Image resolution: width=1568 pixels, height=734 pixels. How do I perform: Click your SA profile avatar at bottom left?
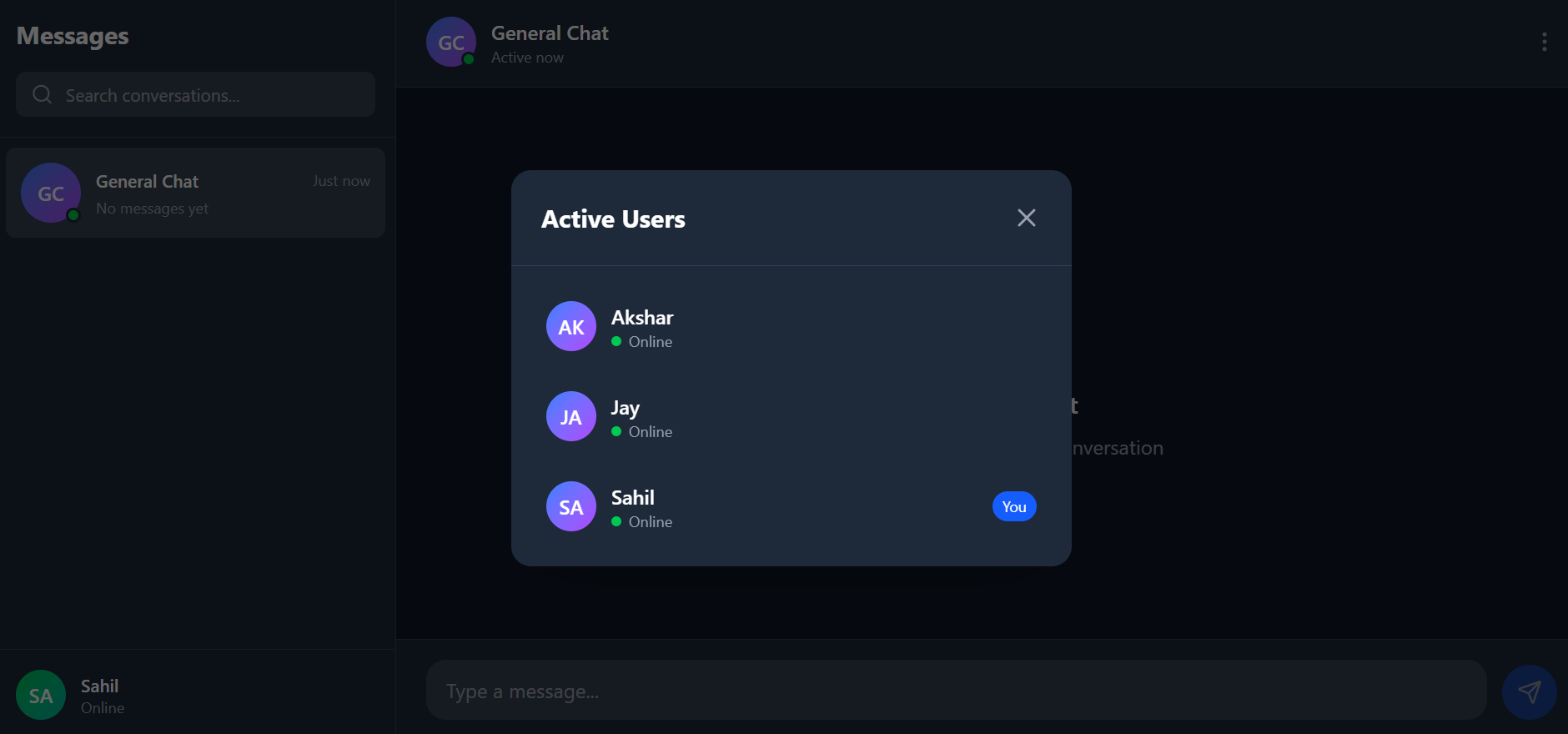(x=40, y=693)
